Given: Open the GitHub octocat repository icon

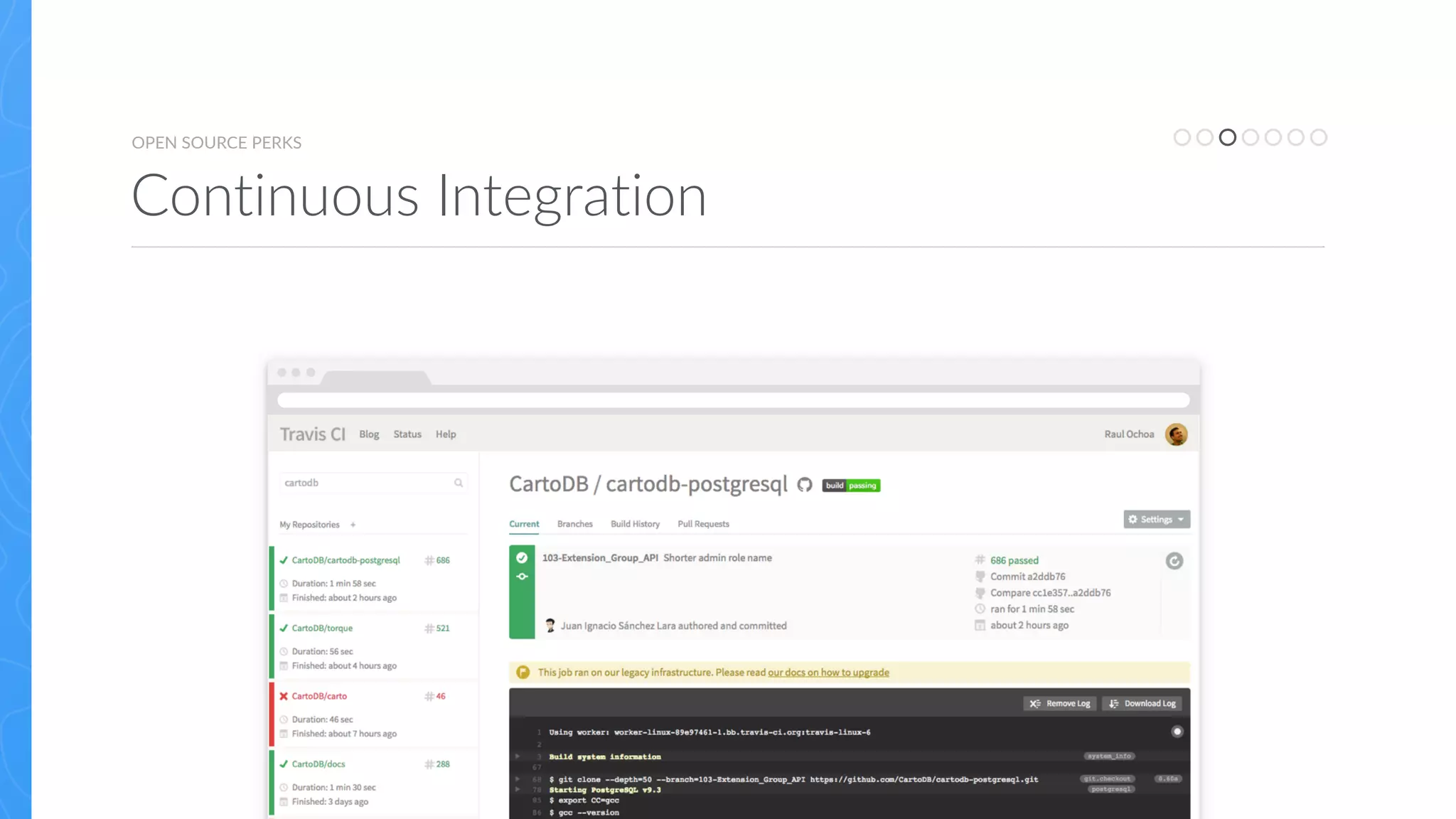Looking at the screenshot, I should click(804, 485).
